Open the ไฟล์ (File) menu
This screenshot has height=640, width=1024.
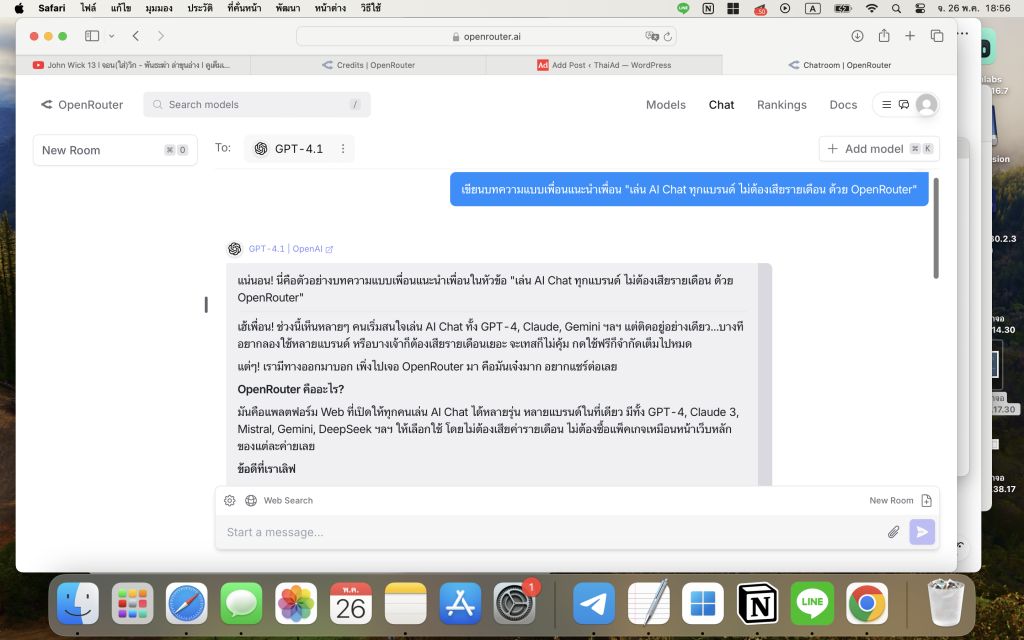tap(88, 8)
